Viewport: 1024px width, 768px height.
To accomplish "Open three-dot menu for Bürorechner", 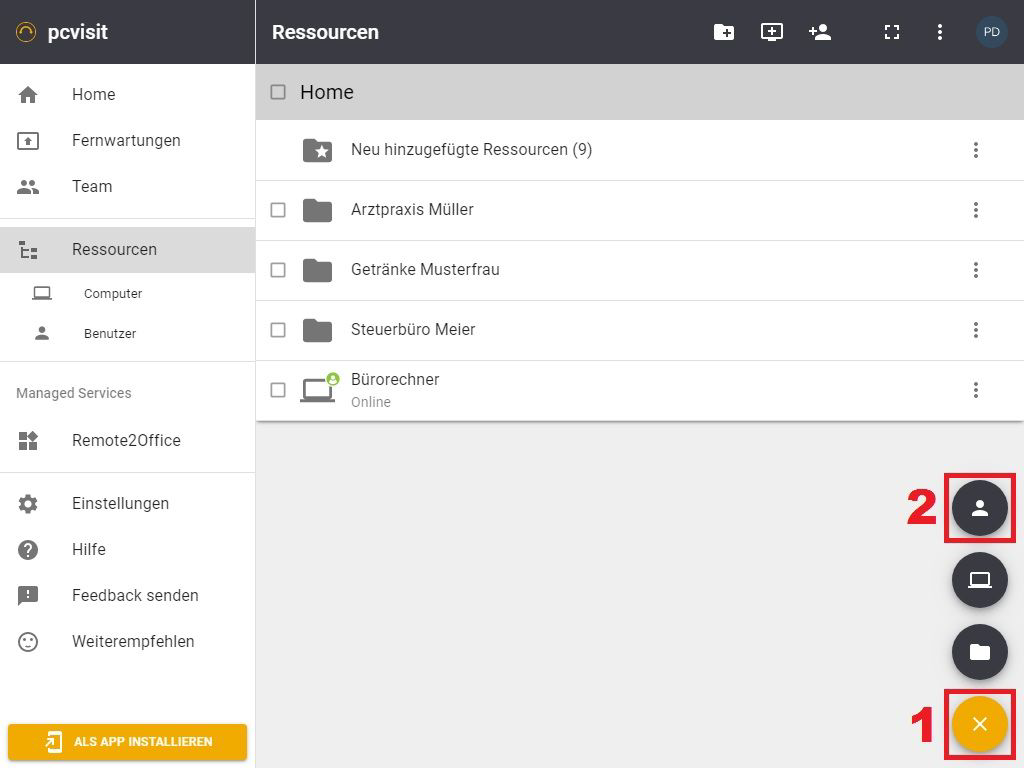I will (976, 390).
